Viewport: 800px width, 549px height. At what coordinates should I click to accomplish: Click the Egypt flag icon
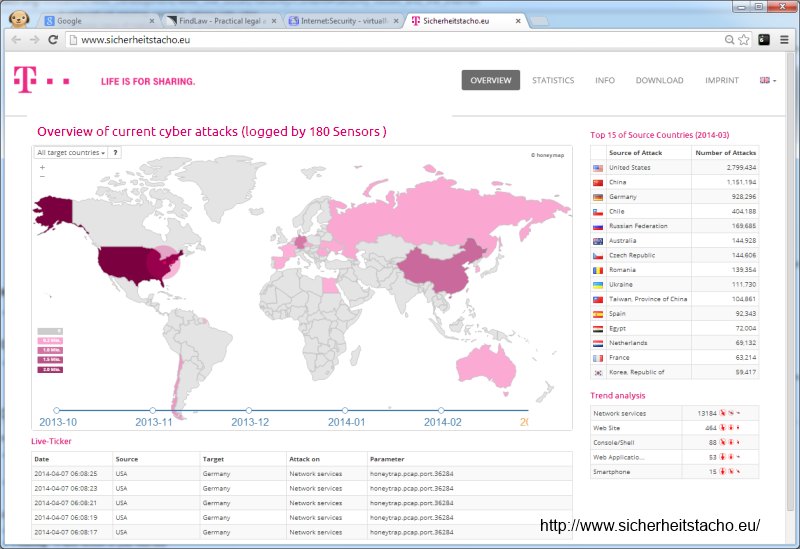598,329
